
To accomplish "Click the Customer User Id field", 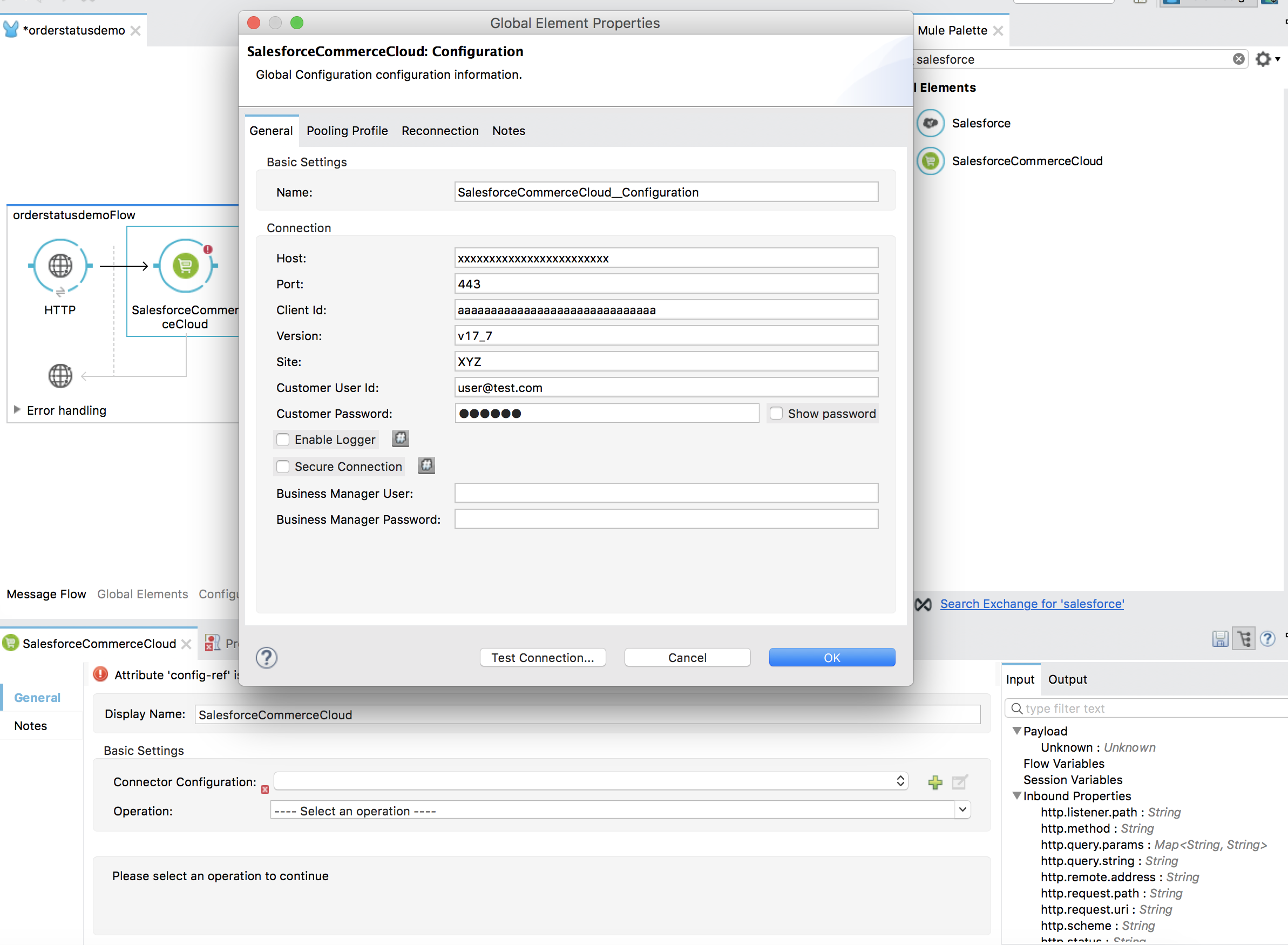I will [666, 387].
